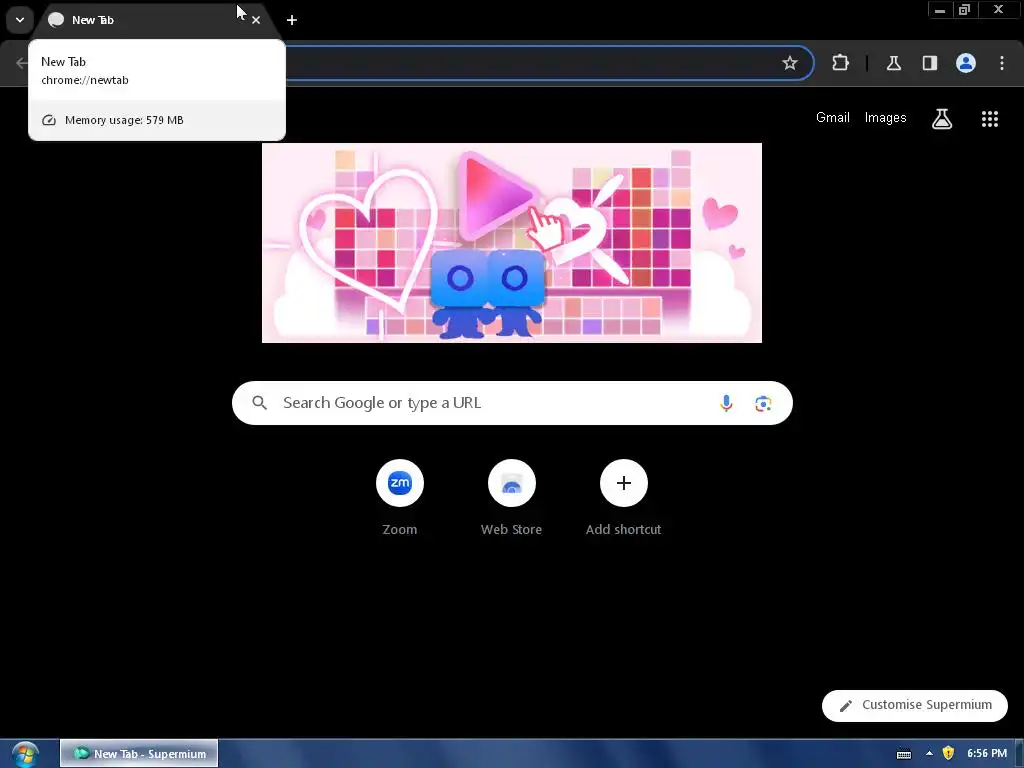The height and width of the screenshot is (768, 1024).
Task: Minimize the Supermium window
Action: coord(940,10)
